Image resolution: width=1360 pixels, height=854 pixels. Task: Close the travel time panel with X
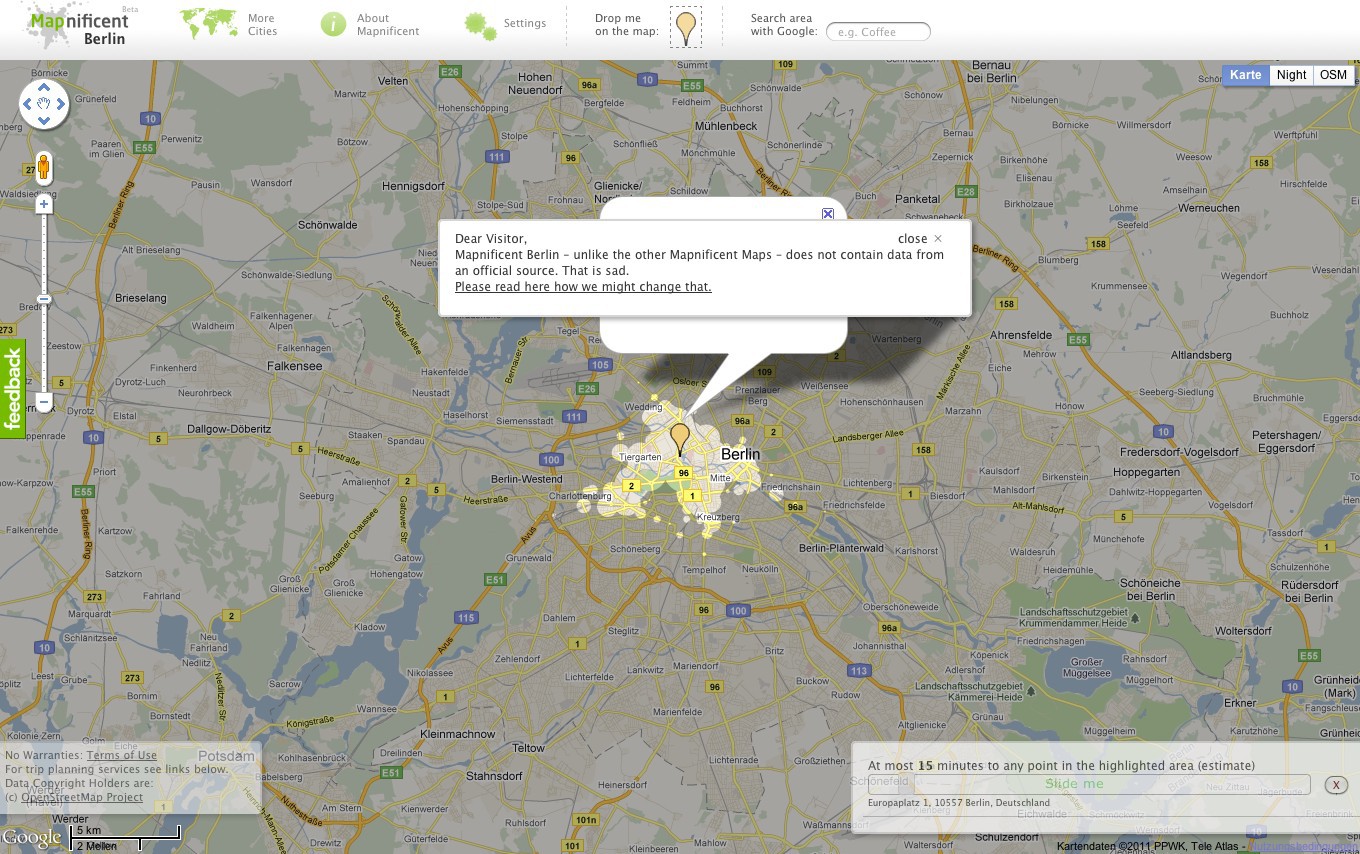(x=1336, y=785)
